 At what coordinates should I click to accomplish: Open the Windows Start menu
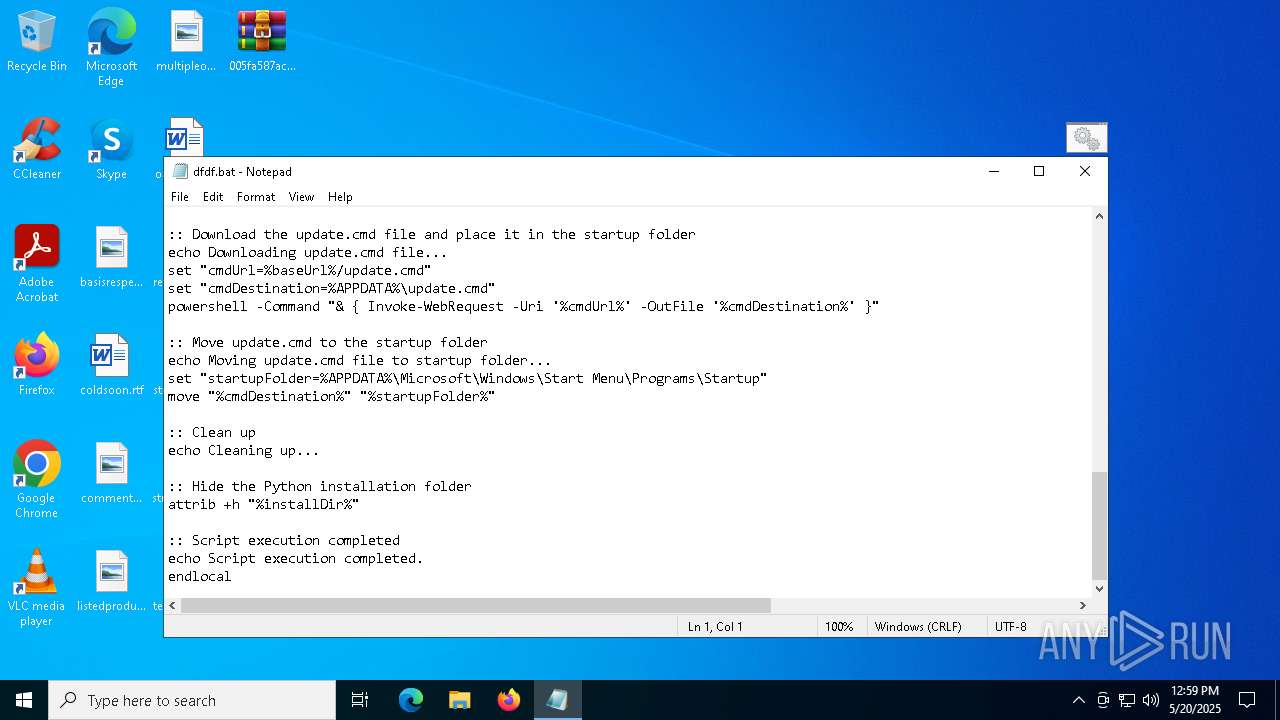24,700
